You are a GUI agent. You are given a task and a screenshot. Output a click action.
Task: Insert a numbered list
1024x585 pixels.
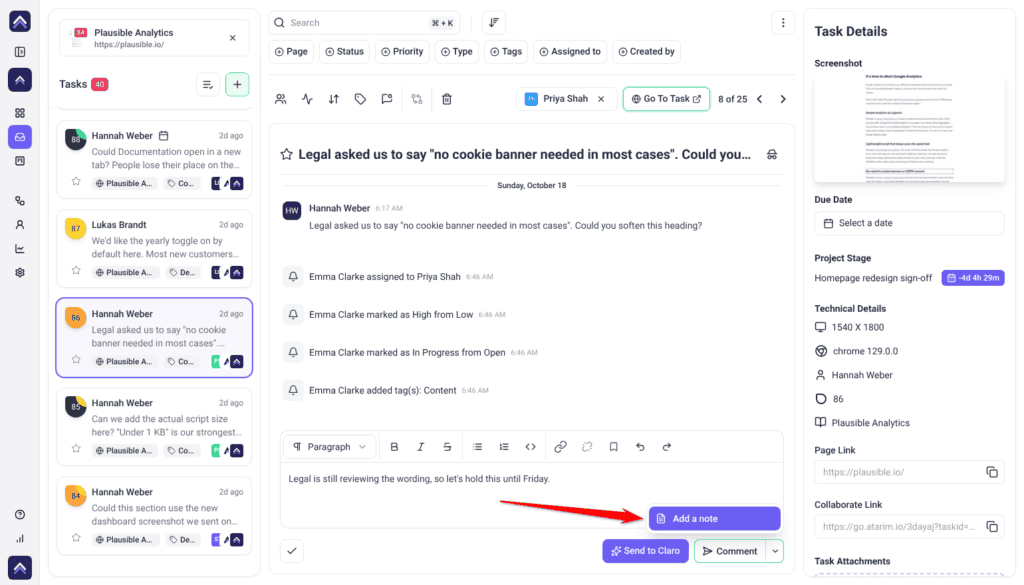504,447
